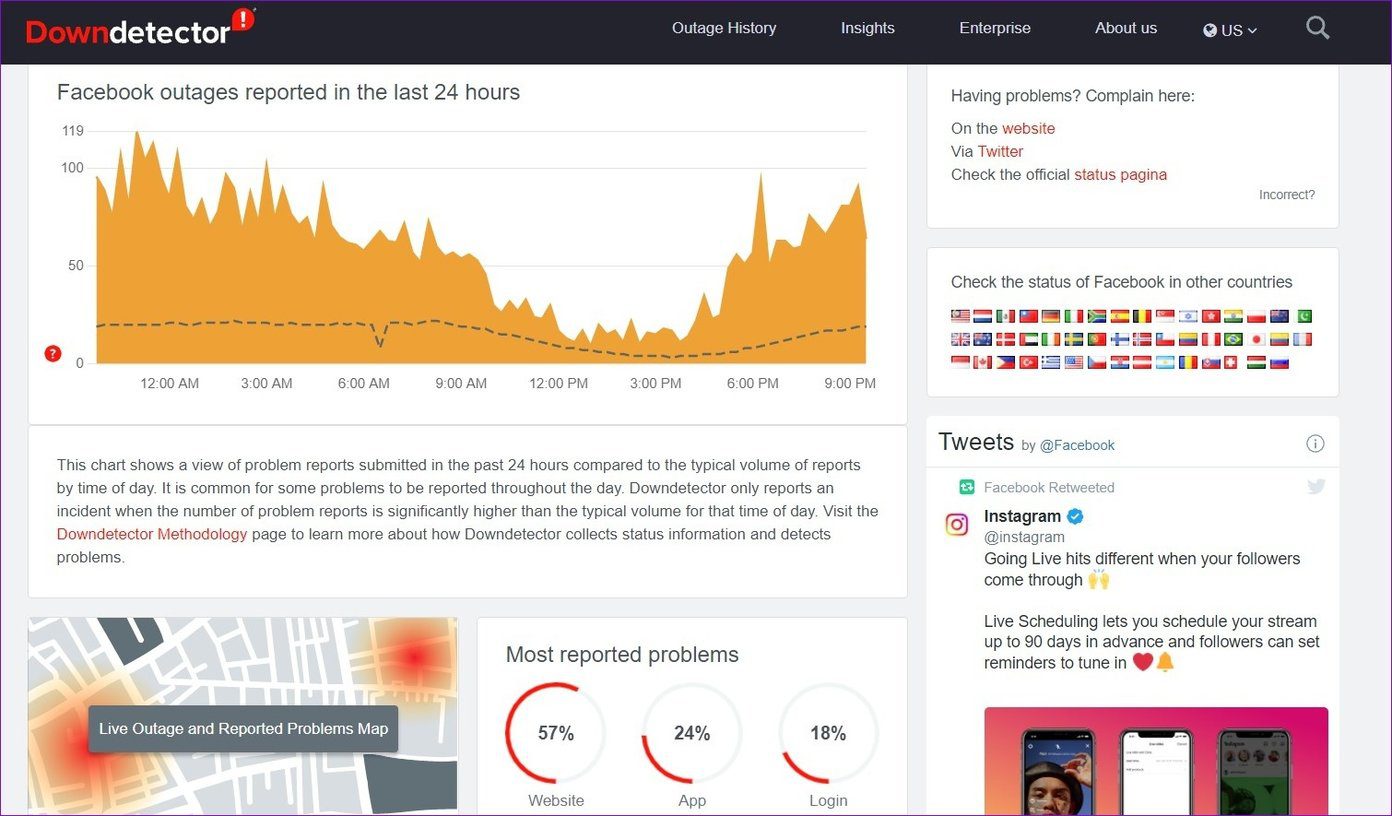The width and height of the screenshot is (1392, 816).
Task: Open Live Outage and Reported Problems Map
Action: [x=243, y=729]
